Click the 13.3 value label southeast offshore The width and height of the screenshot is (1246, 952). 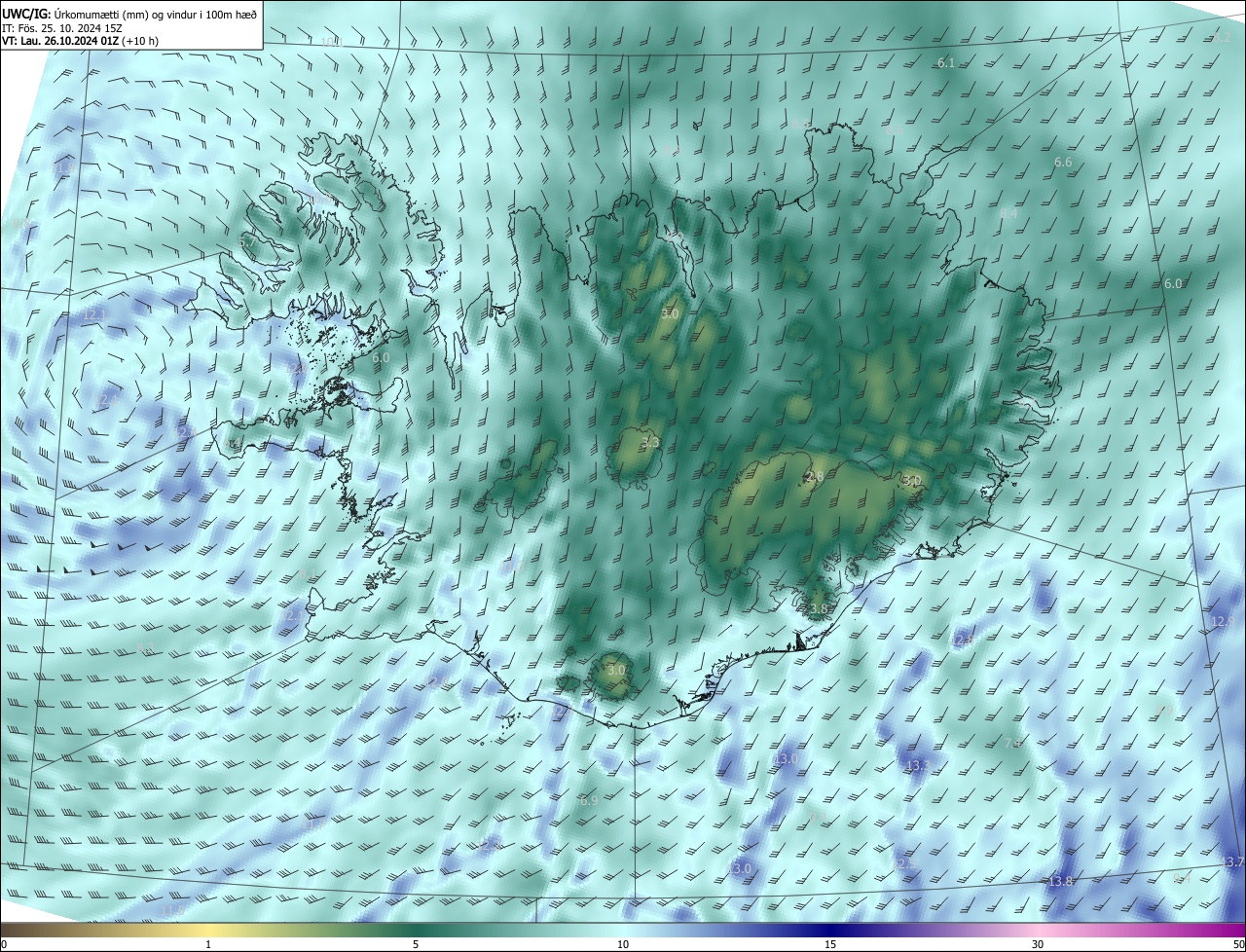click(x=917, y=766)
